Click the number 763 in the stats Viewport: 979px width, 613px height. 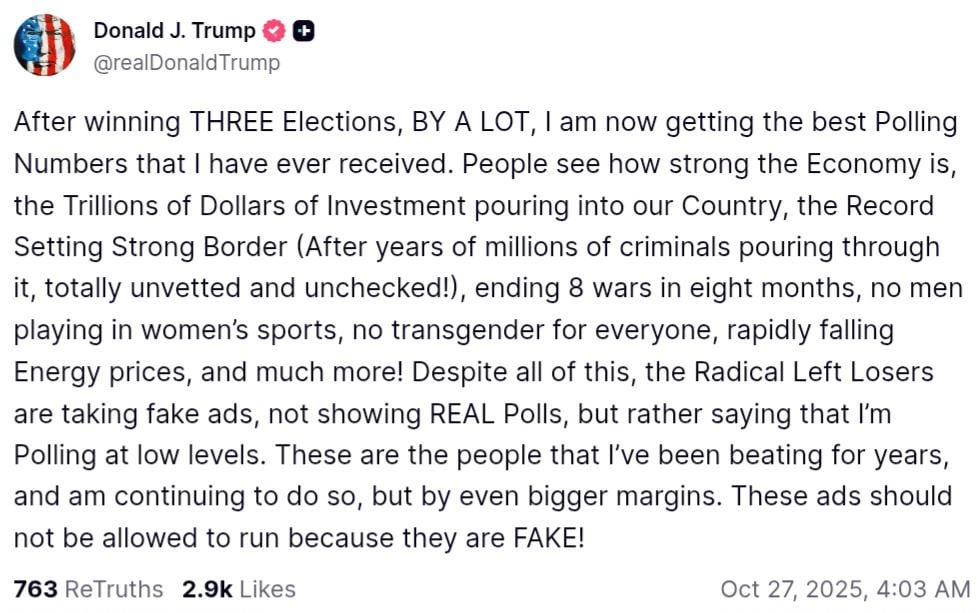pos(36,589)
